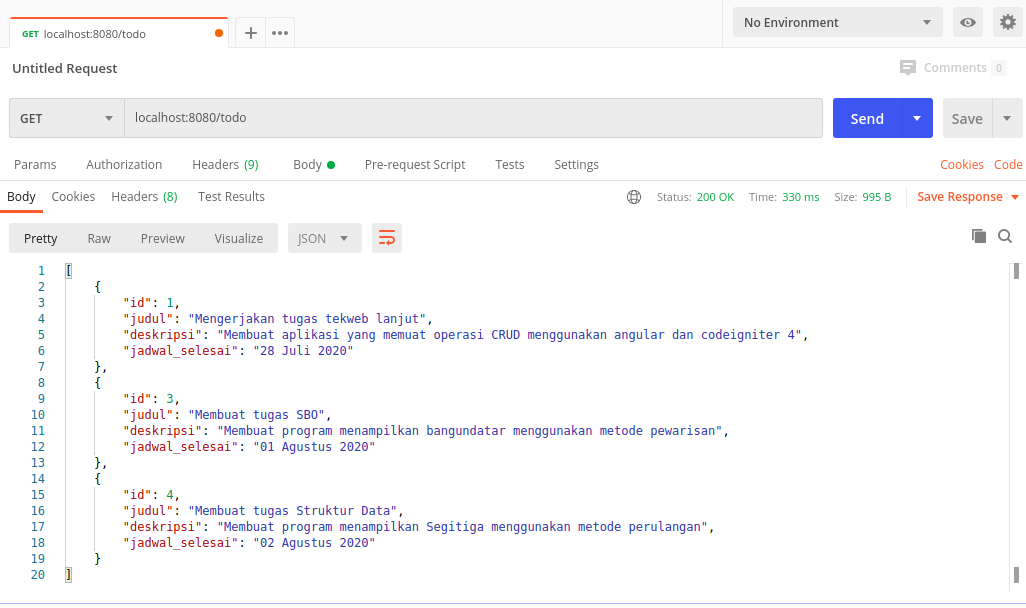The image size is (1026, 608).
Task: Open the Tests tab
Action: [509, 165]
